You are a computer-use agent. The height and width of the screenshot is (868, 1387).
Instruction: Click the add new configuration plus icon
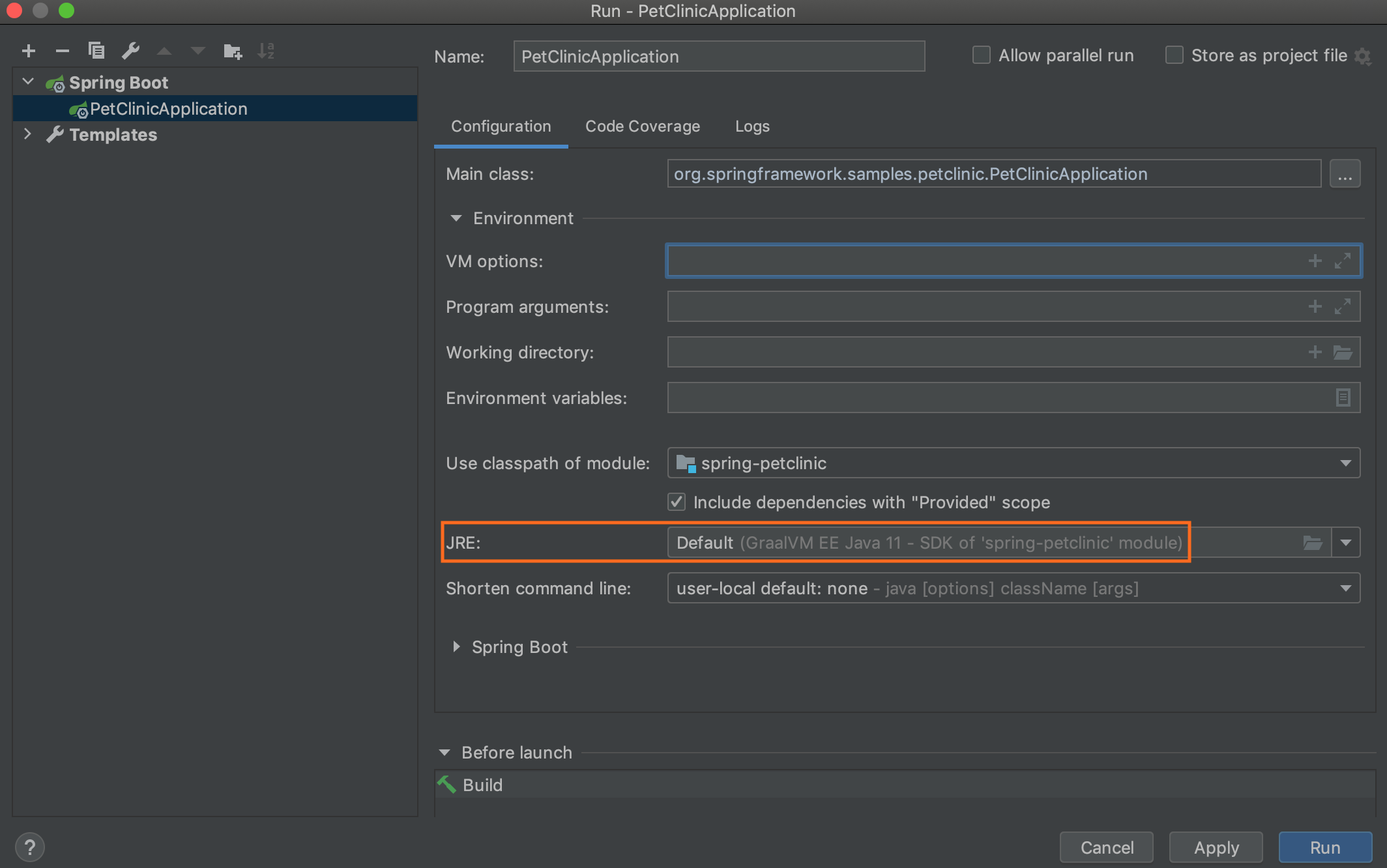pos(29,51)
